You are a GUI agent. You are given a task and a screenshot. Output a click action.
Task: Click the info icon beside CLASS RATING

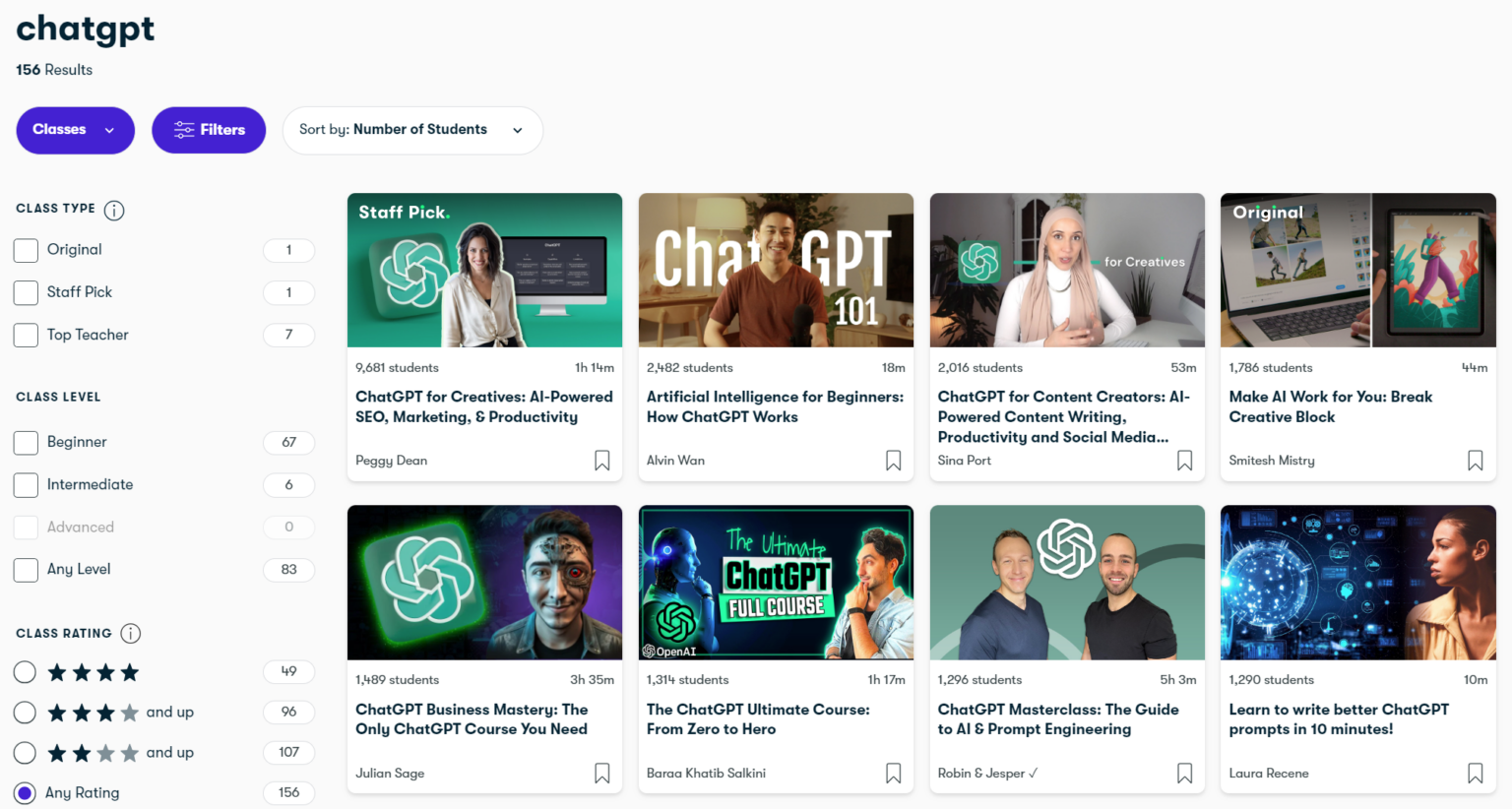[x=130, y=634]
